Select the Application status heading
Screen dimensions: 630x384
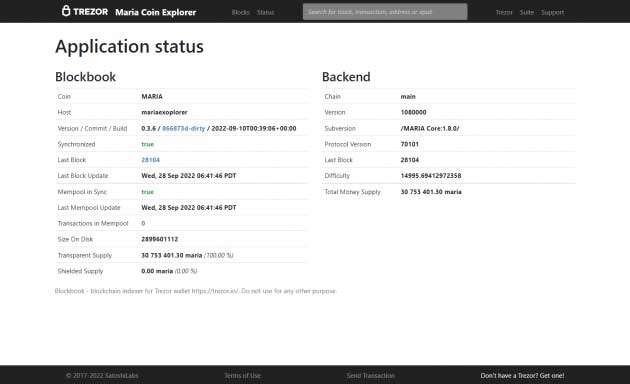(129, 47)
